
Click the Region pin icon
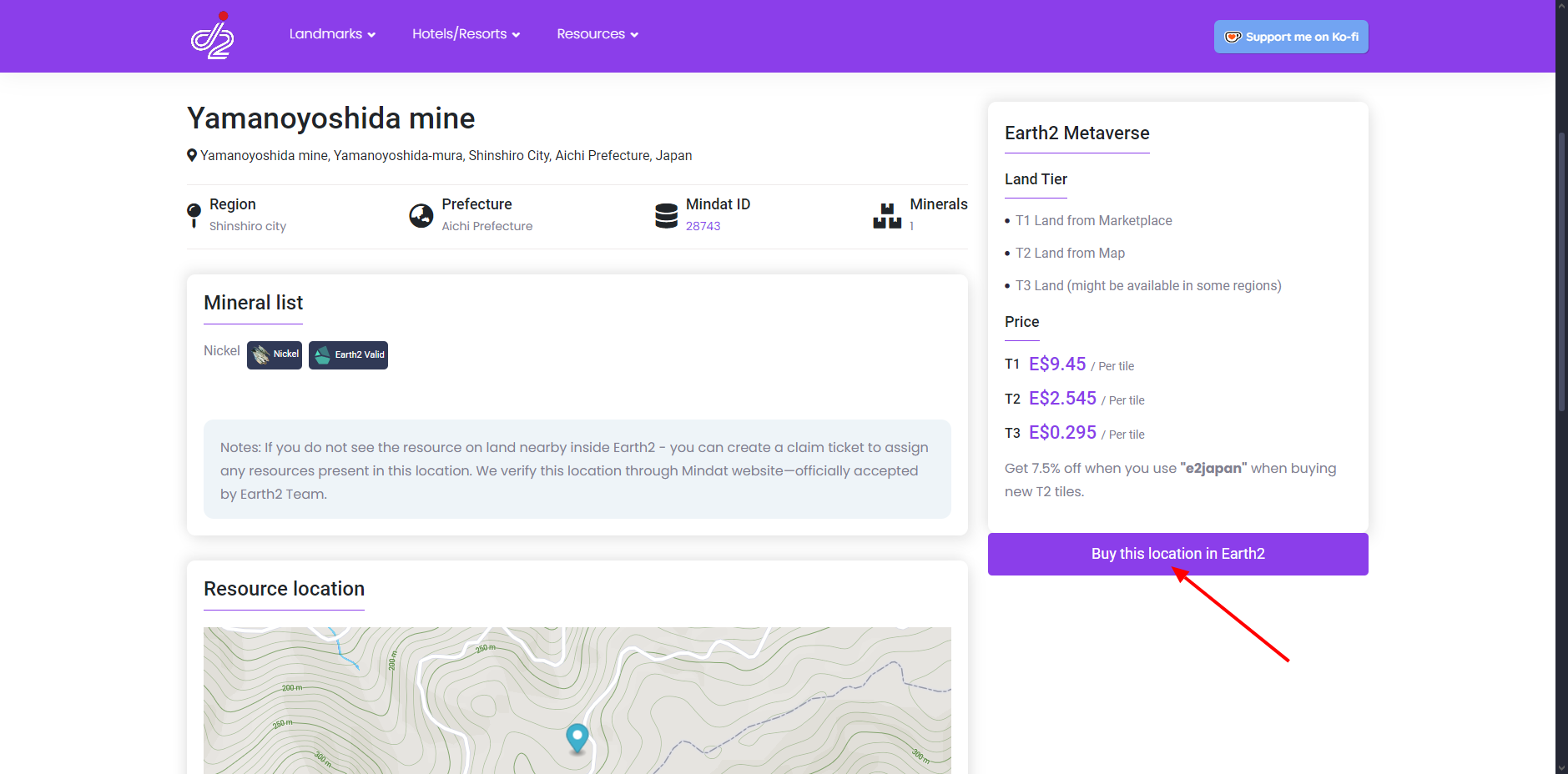pos(194,215)
